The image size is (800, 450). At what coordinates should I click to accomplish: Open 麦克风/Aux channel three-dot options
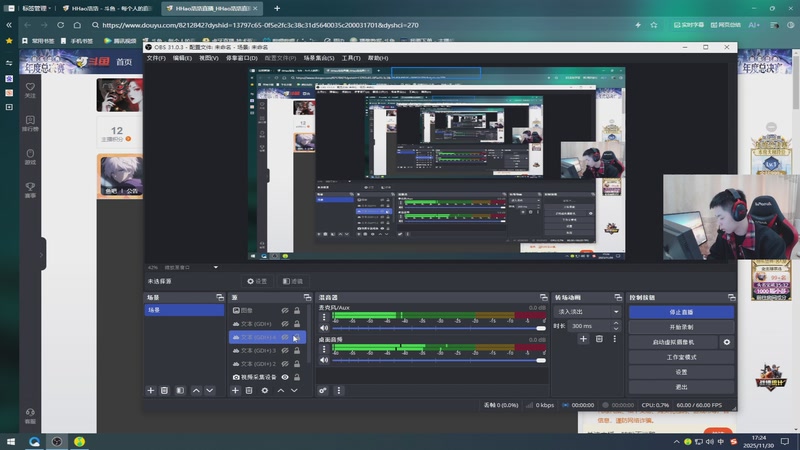(x=324, y=317)
